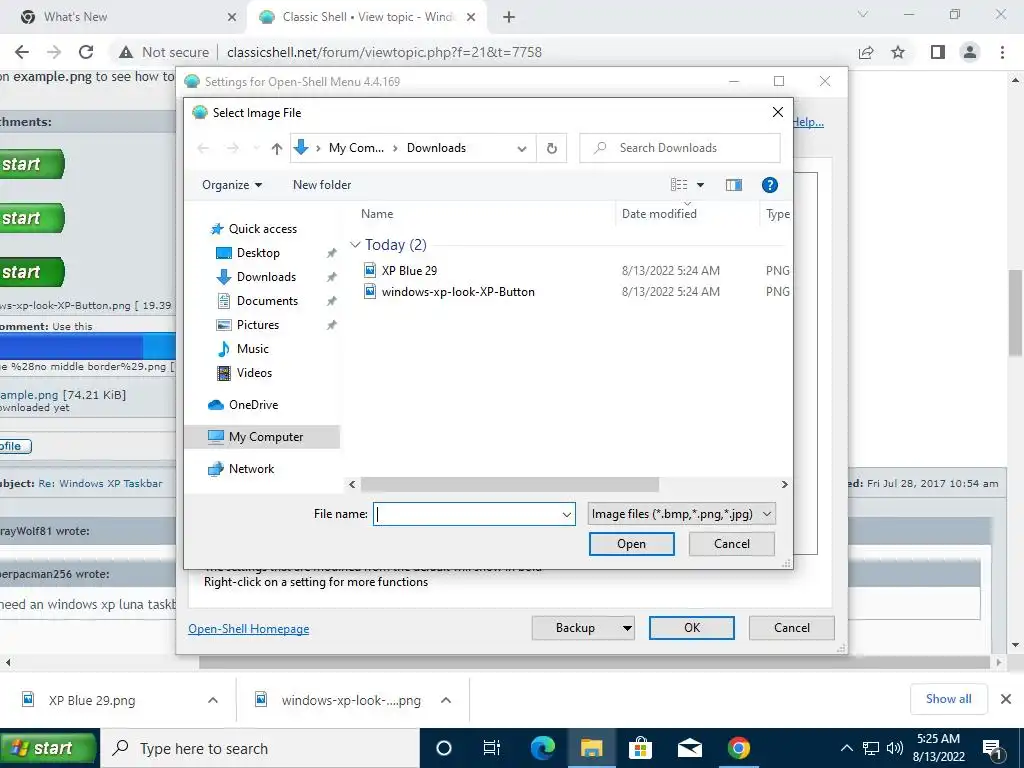Open windows-xp-look download item options
The height and width of the screenshot is (768, 1024).
tap(446, 700)
